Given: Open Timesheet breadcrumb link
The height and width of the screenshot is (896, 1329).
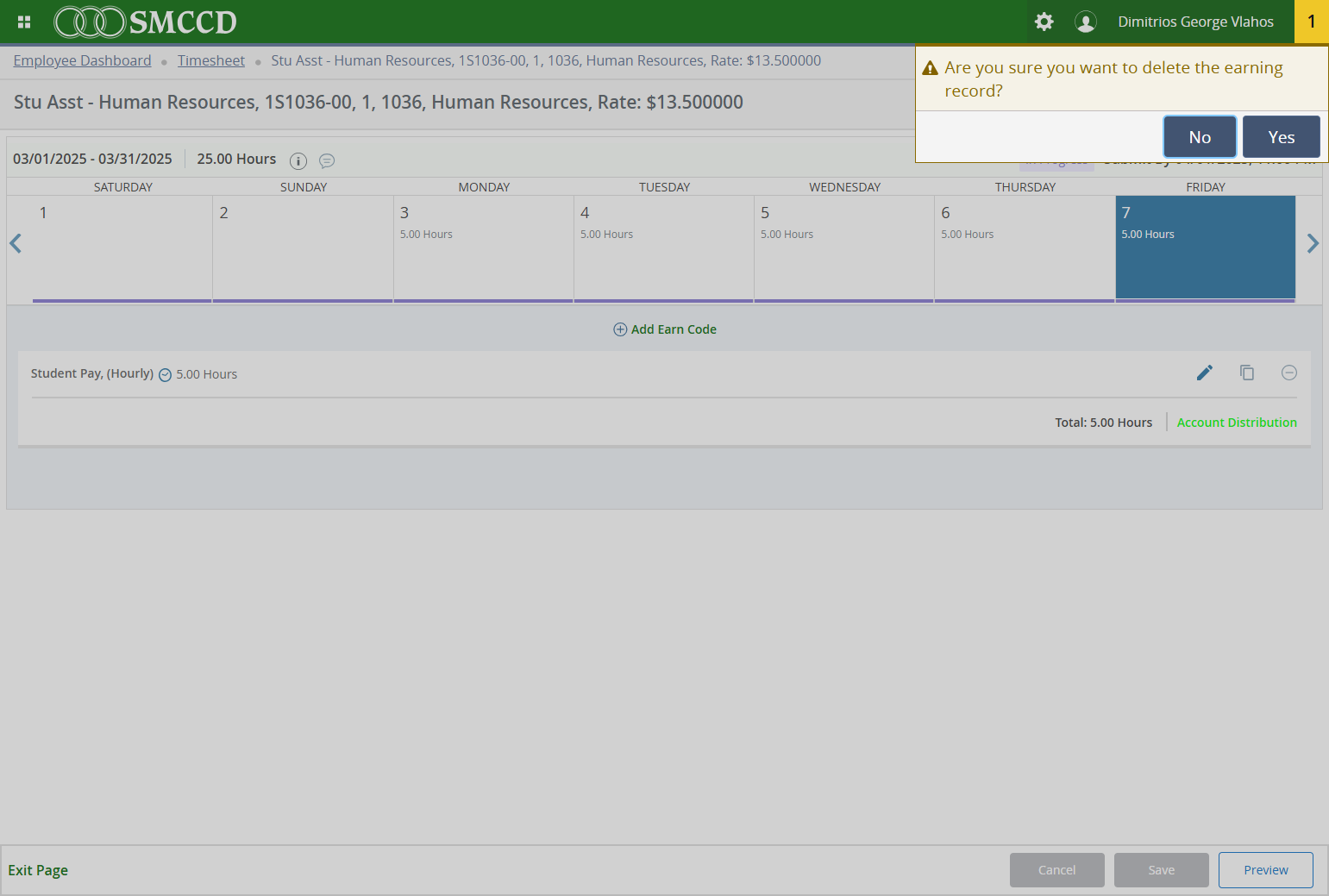Looking at the screenshot, I should coord(211,60).
